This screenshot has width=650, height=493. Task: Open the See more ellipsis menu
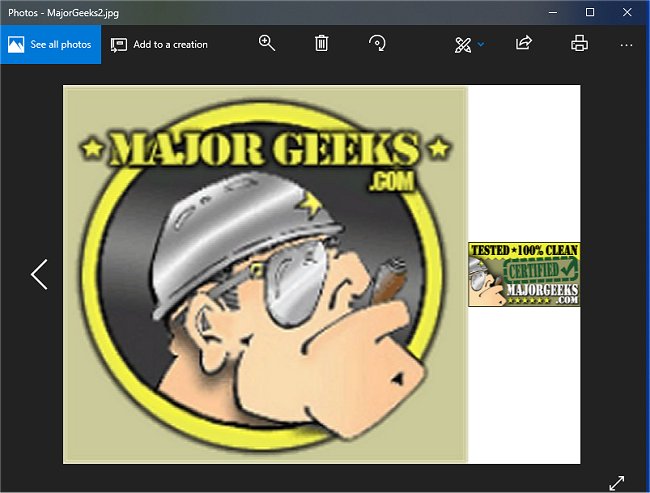pyautogui.click(x=626, y=45)
